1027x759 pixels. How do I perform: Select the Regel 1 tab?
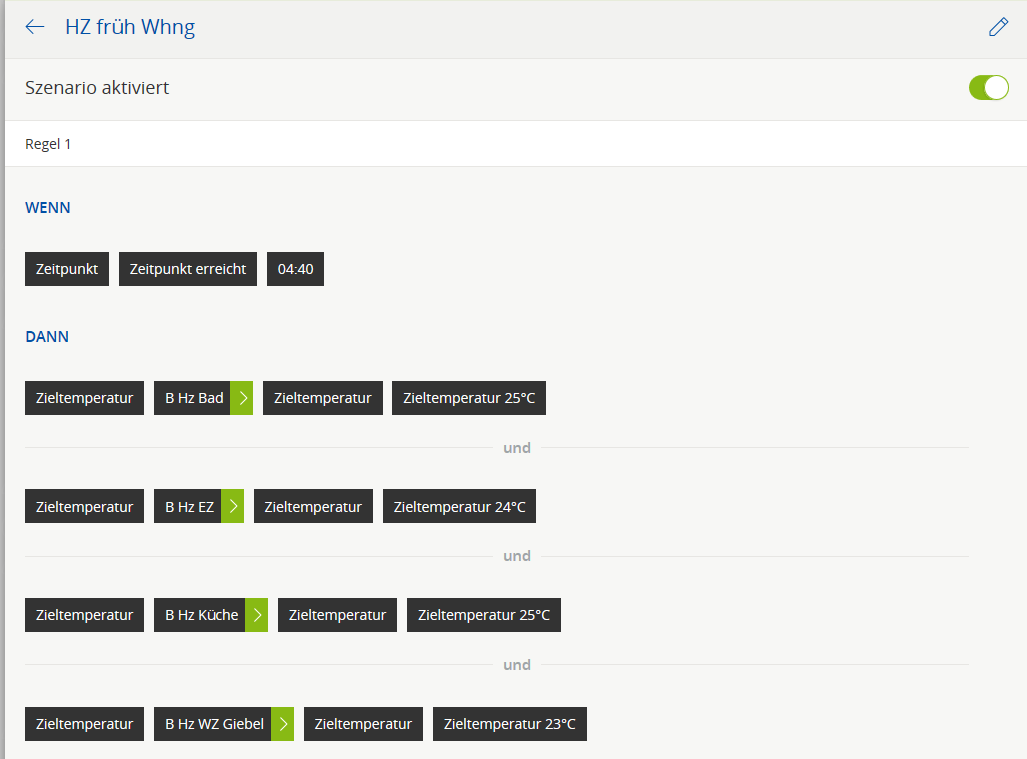tap(48, 144)
